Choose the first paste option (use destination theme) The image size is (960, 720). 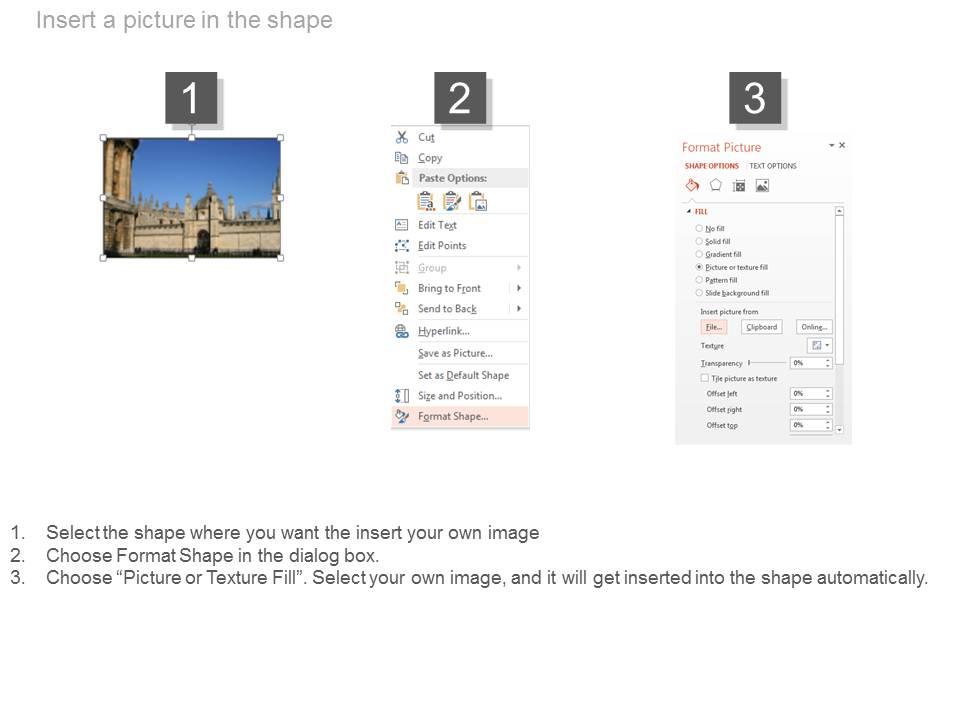[426, 201]
